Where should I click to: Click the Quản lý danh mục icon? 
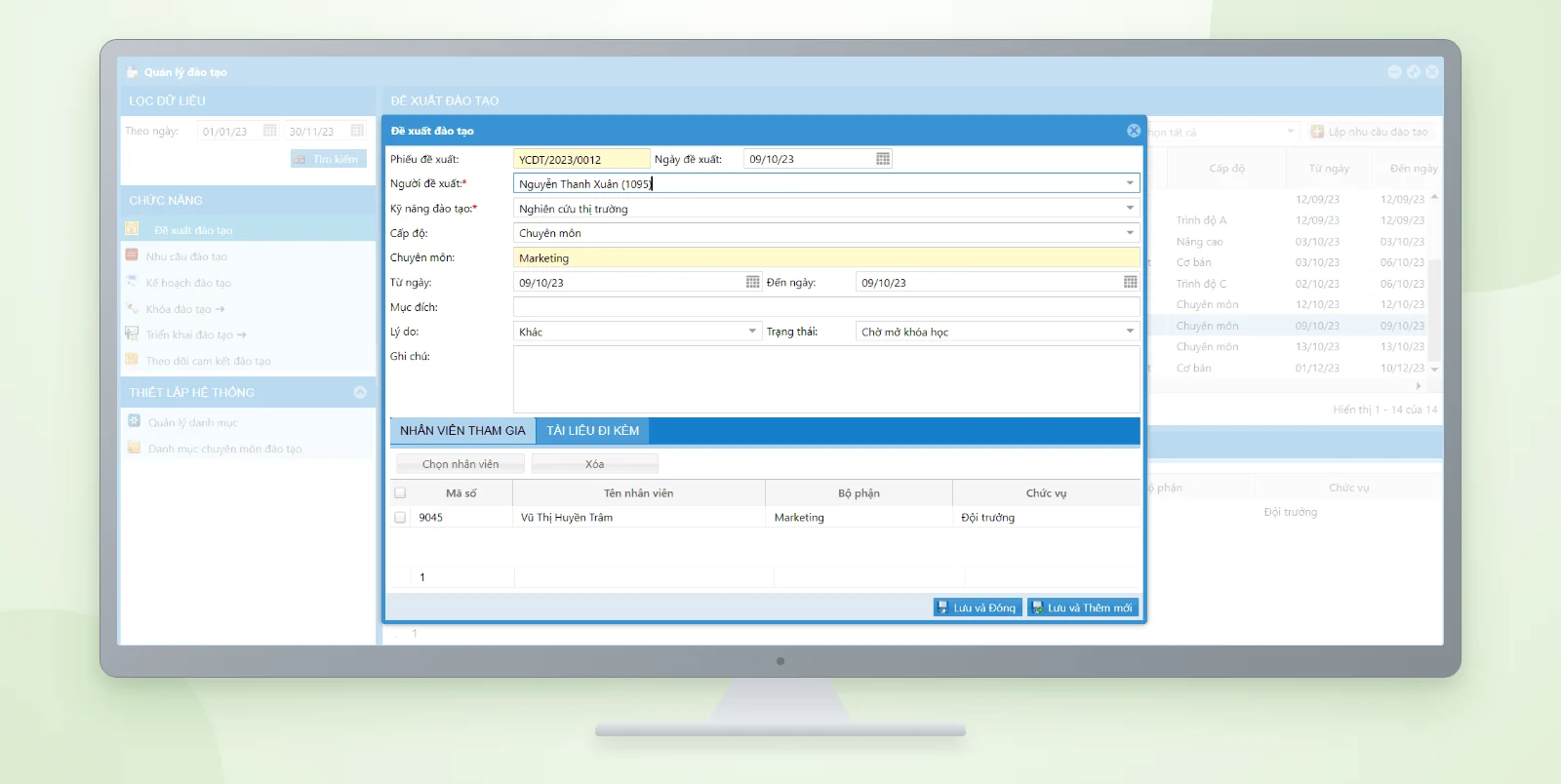tap(135, 420)
